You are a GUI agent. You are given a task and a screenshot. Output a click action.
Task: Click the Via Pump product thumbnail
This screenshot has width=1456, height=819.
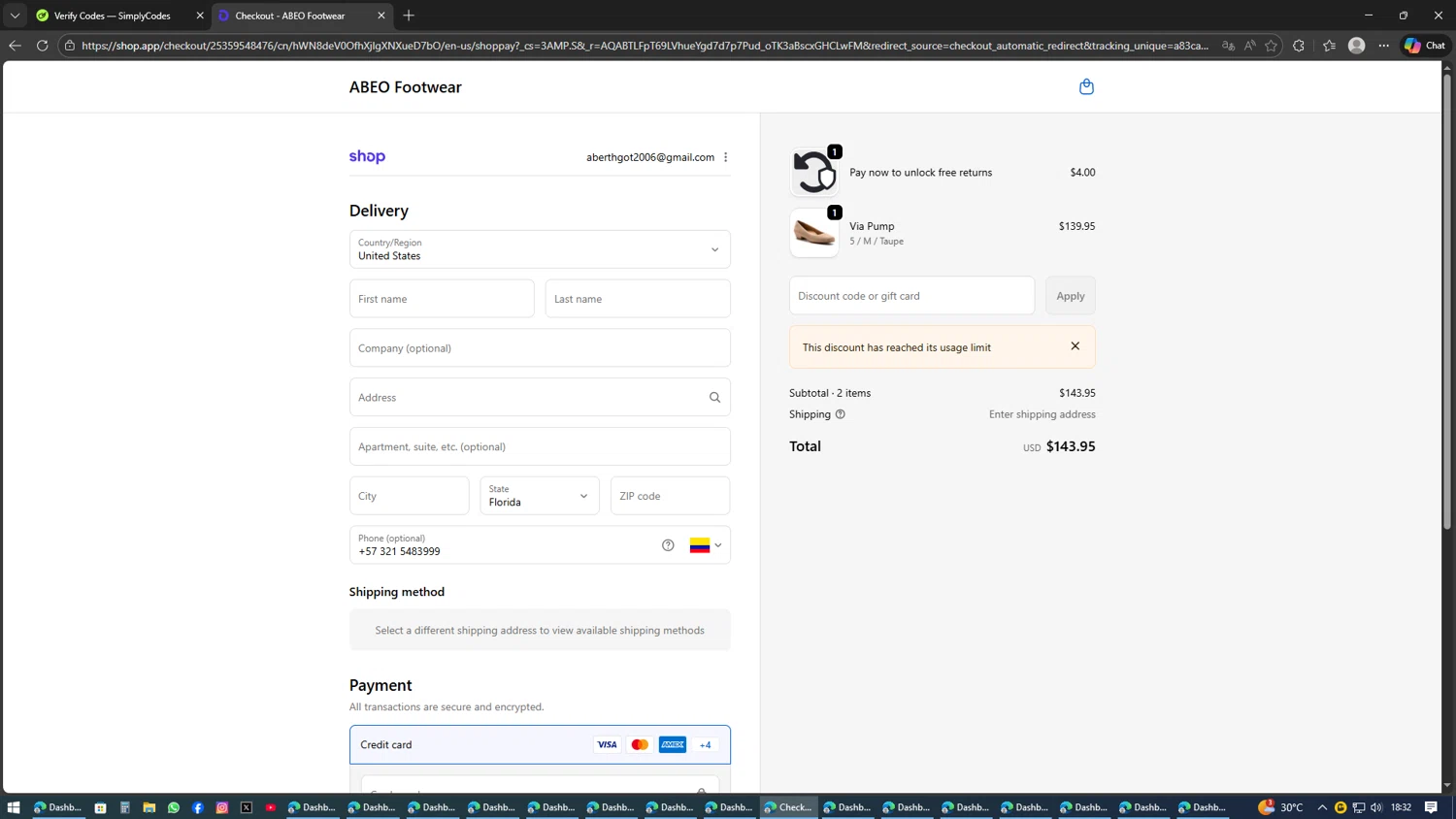(814, 233)
